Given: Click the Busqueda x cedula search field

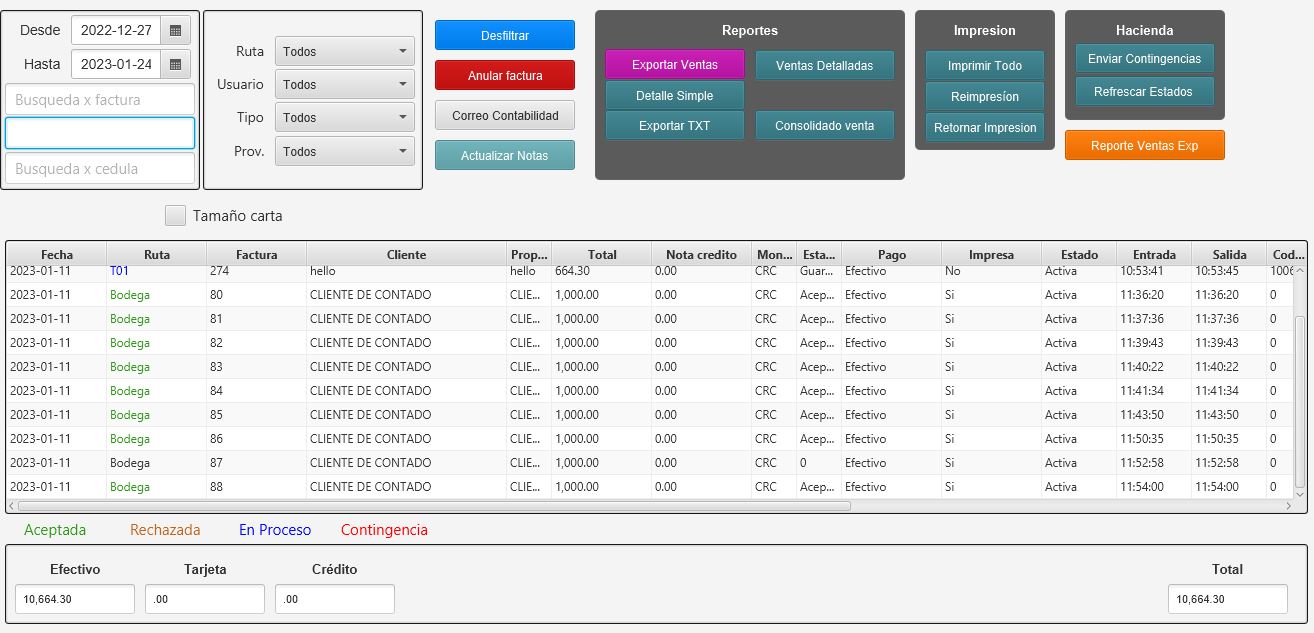Looking at the screenshot, I should click(100, 169).
